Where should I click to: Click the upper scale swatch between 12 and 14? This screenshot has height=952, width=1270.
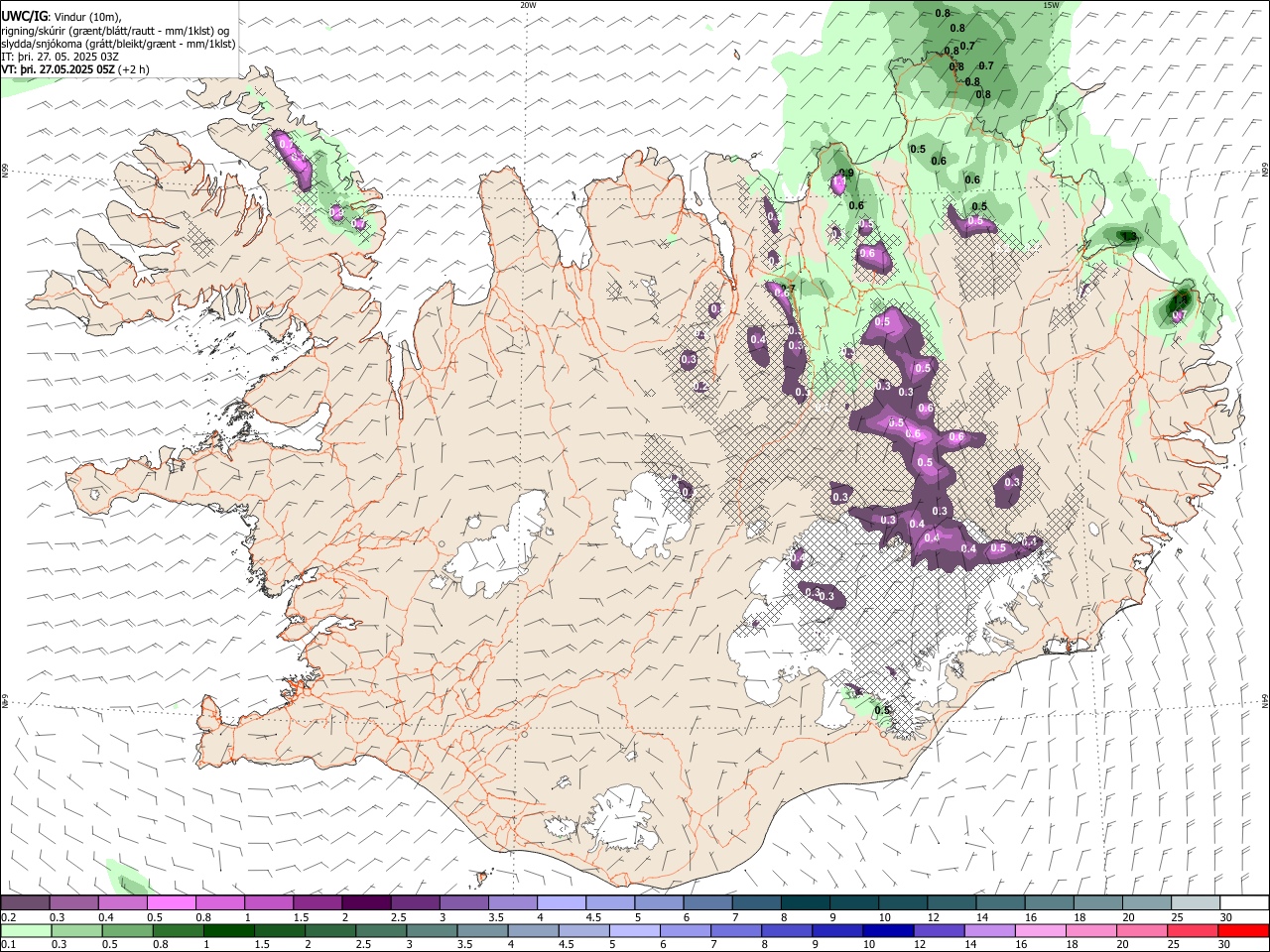pyautogui.click(x=952, y=903)
